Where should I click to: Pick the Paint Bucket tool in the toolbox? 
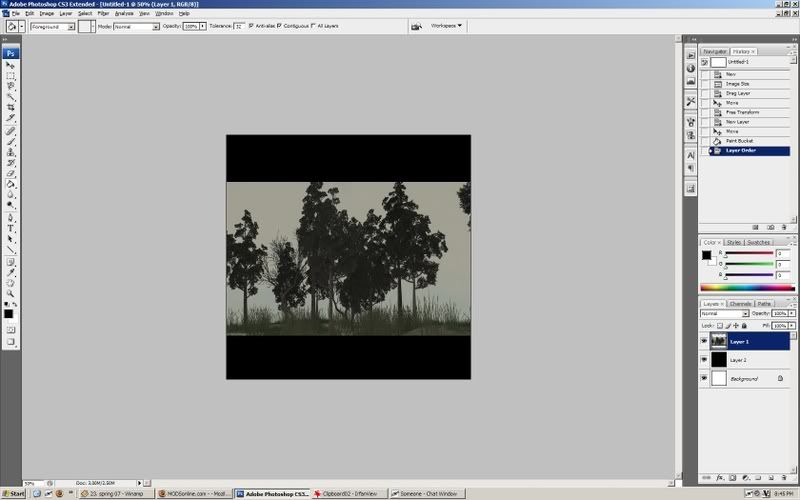tap(11, 184)
